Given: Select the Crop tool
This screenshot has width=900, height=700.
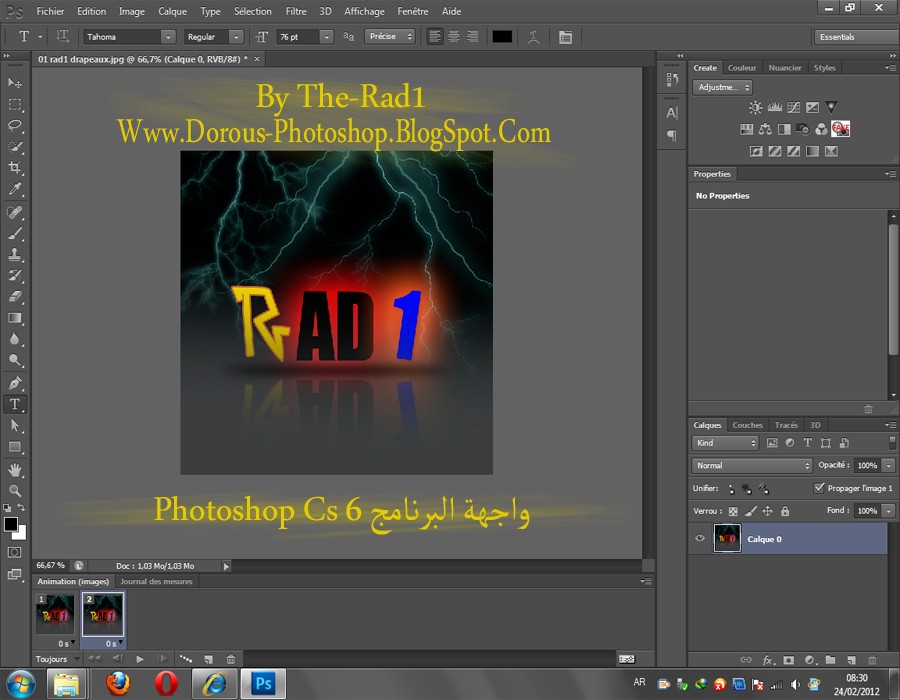Looking at the screenshot, I should [x=15, y=168].
